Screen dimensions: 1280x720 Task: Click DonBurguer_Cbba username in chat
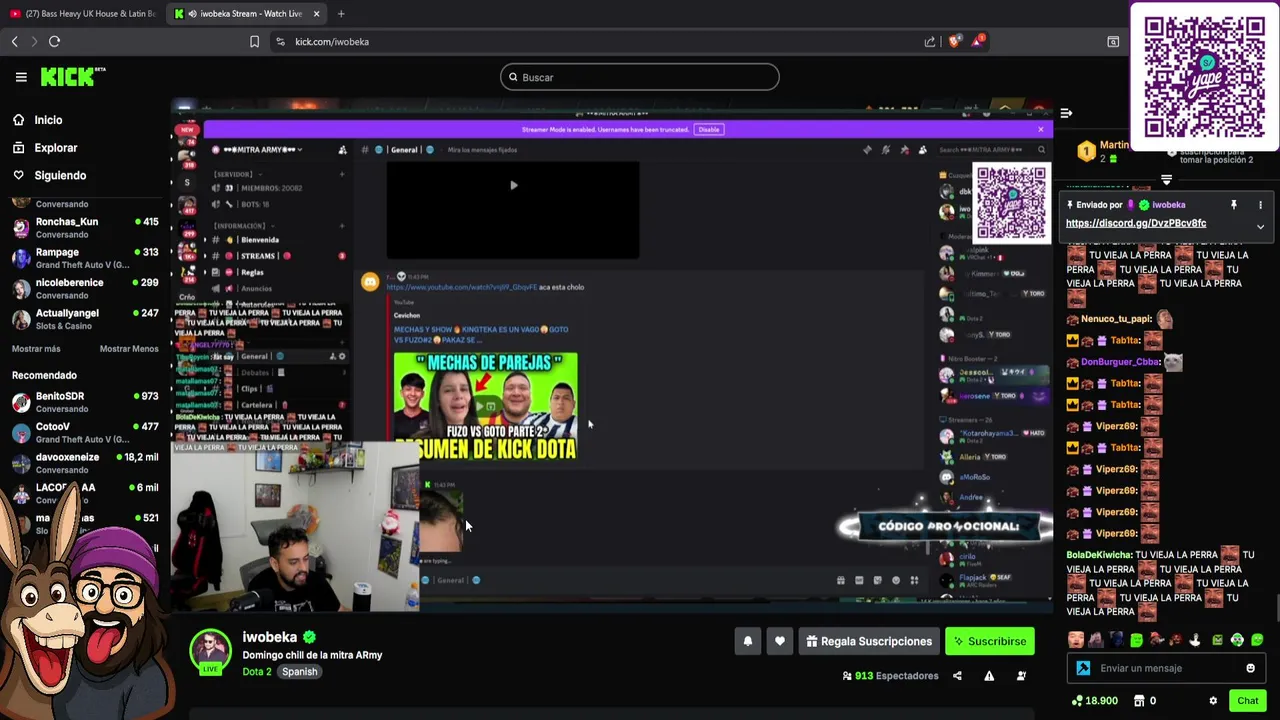click(x=1120, y=362)
